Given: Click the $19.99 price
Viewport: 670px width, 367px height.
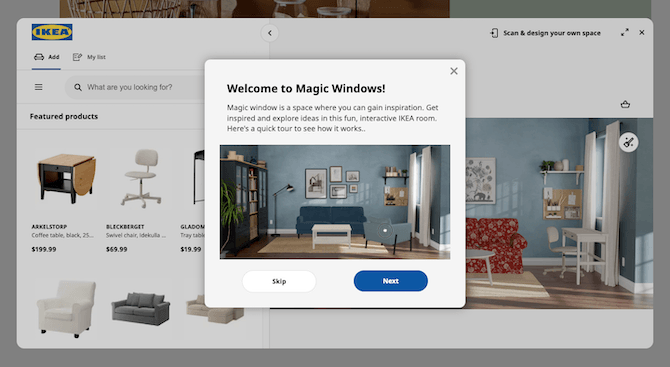Looking at the screenshot, I should point(191,249).
